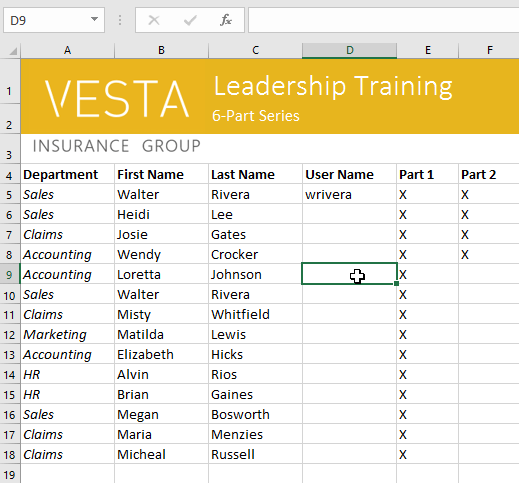The height and width of the screenshot is (483, 519).
Task: Select column D header
Action: [349, 50]
